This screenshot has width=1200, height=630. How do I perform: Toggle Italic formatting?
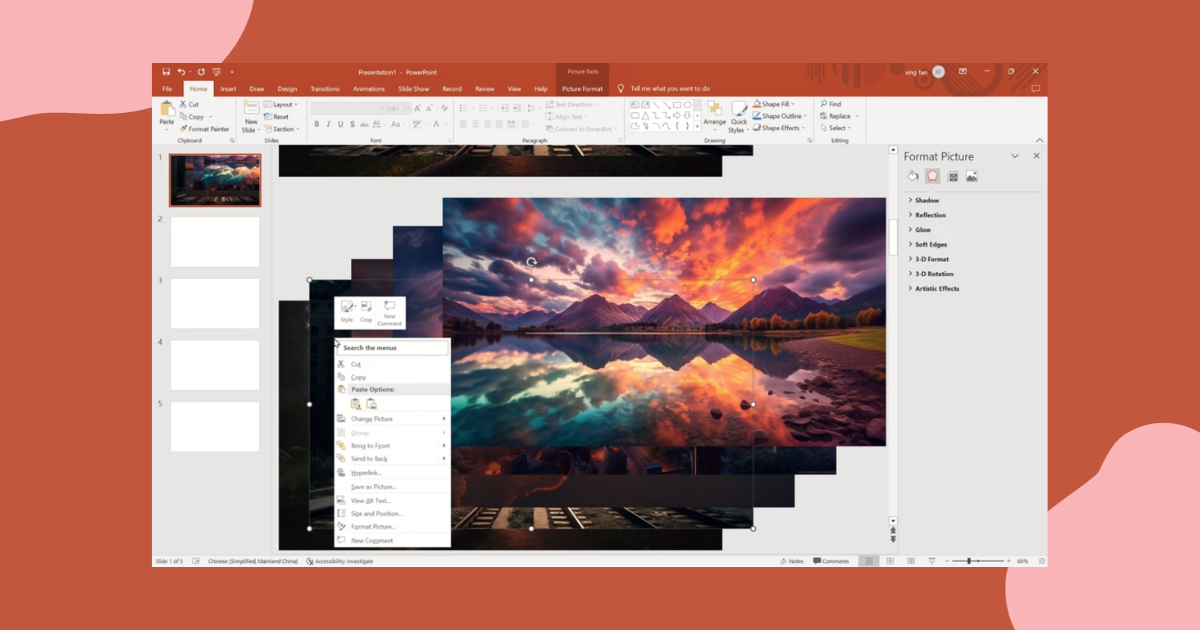(328, 124)
